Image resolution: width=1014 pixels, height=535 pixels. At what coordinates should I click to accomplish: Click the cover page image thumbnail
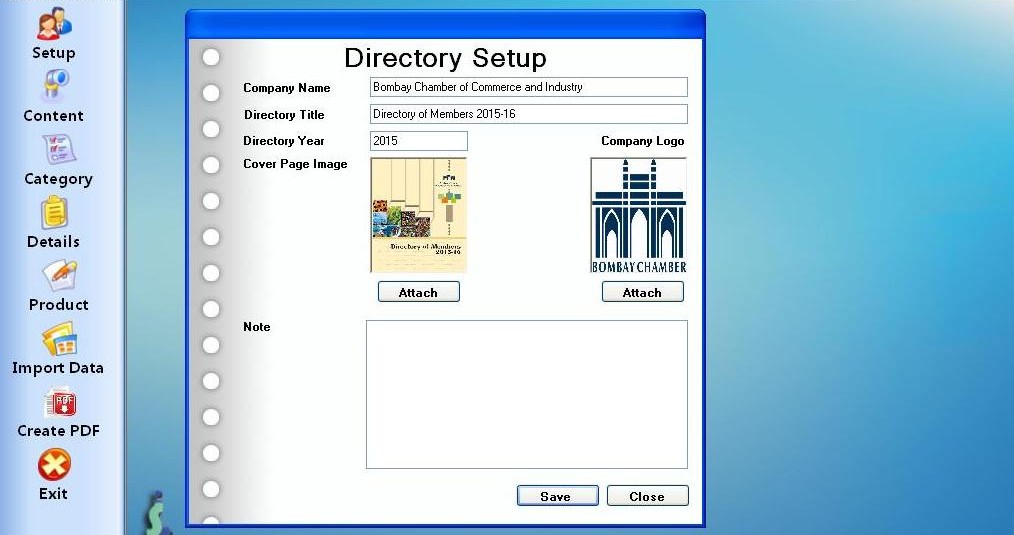pos(418,215)
